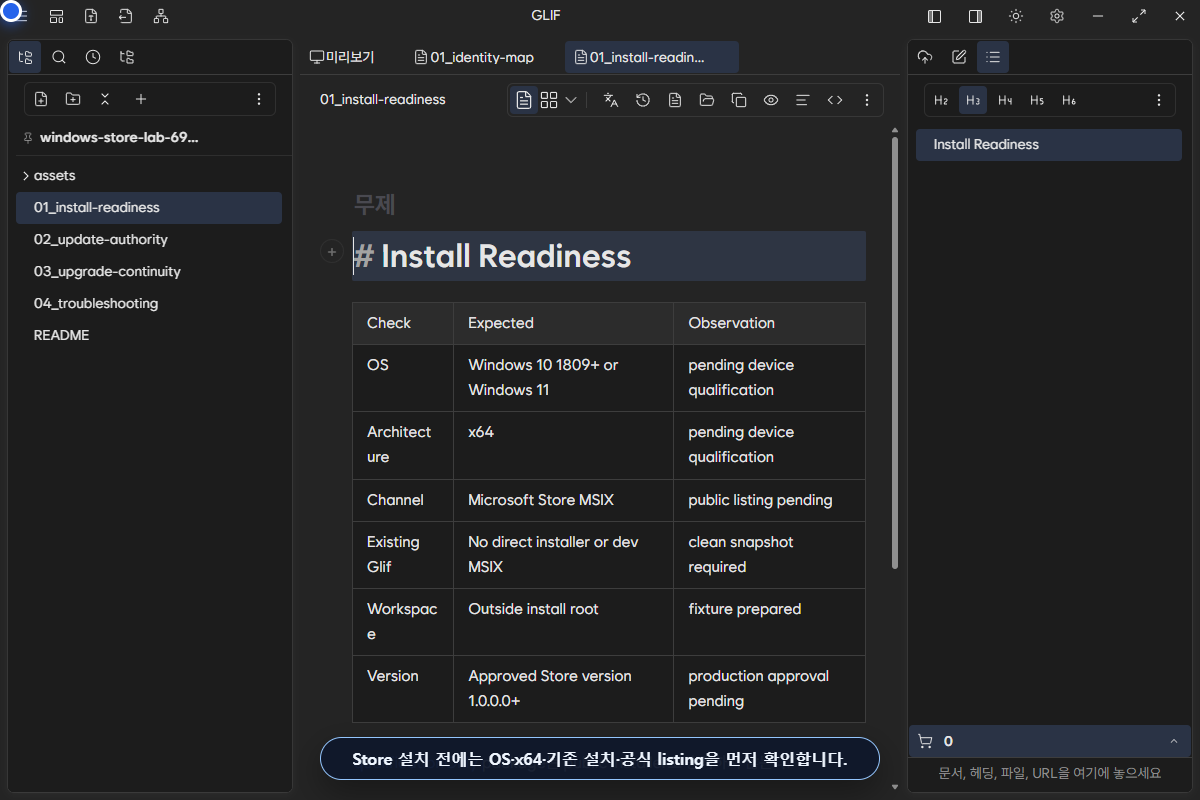Collapse all folders in file tree
Viewport: 1200px width, 800px height.
tap(105, 99)
